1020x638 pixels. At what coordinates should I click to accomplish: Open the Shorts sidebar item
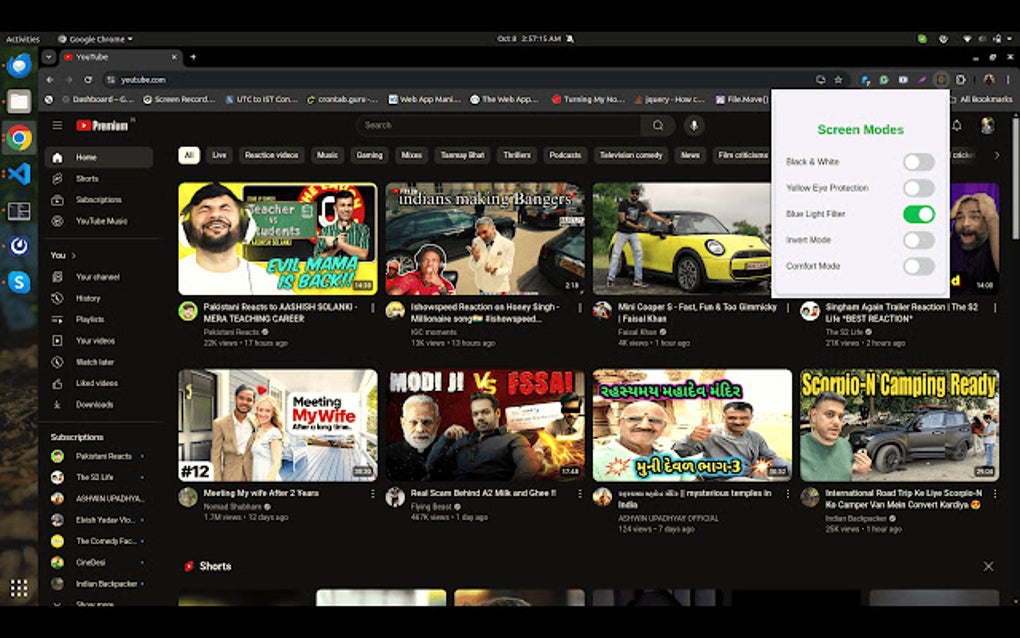click(87, 179)
